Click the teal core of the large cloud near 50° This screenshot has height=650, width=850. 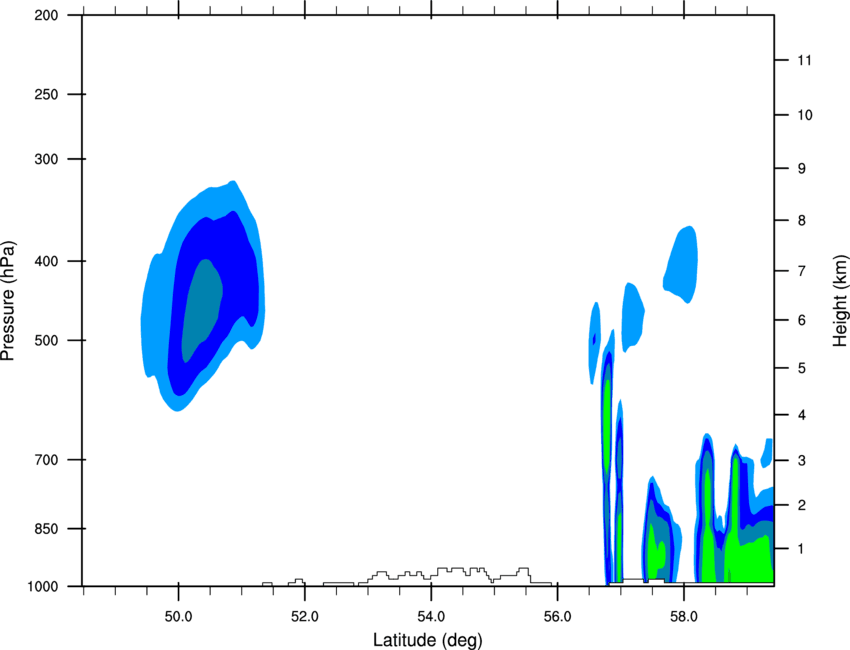pyautogui.click(x=201, y=309)
